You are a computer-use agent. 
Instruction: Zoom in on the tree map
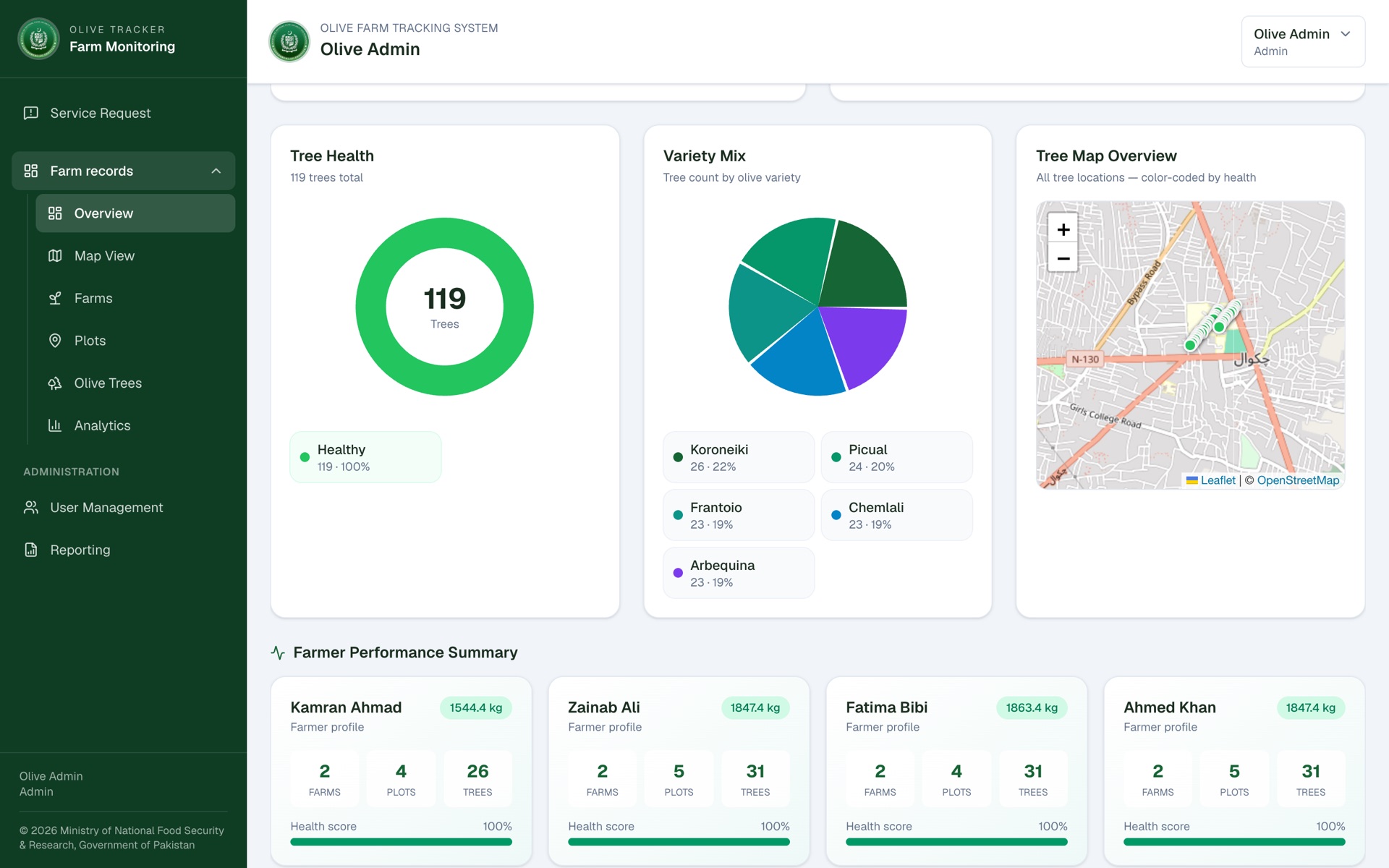(x=1063, y=229)
